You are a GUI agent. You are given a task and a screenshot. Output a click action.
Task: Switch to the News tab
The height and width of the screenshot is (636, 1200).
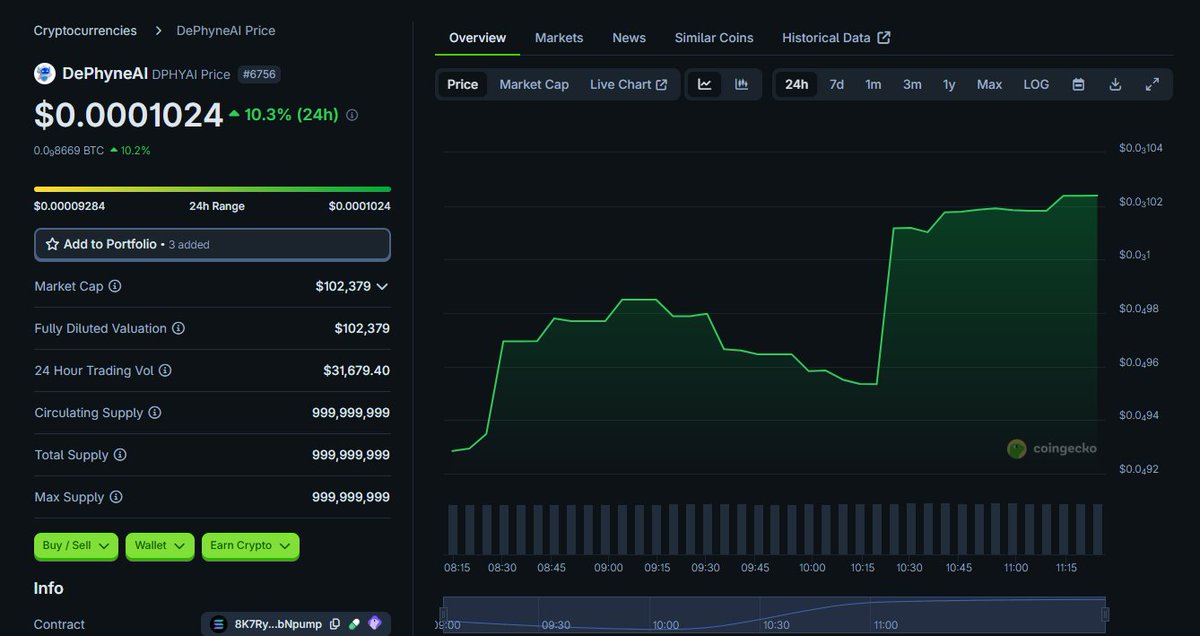629,38
